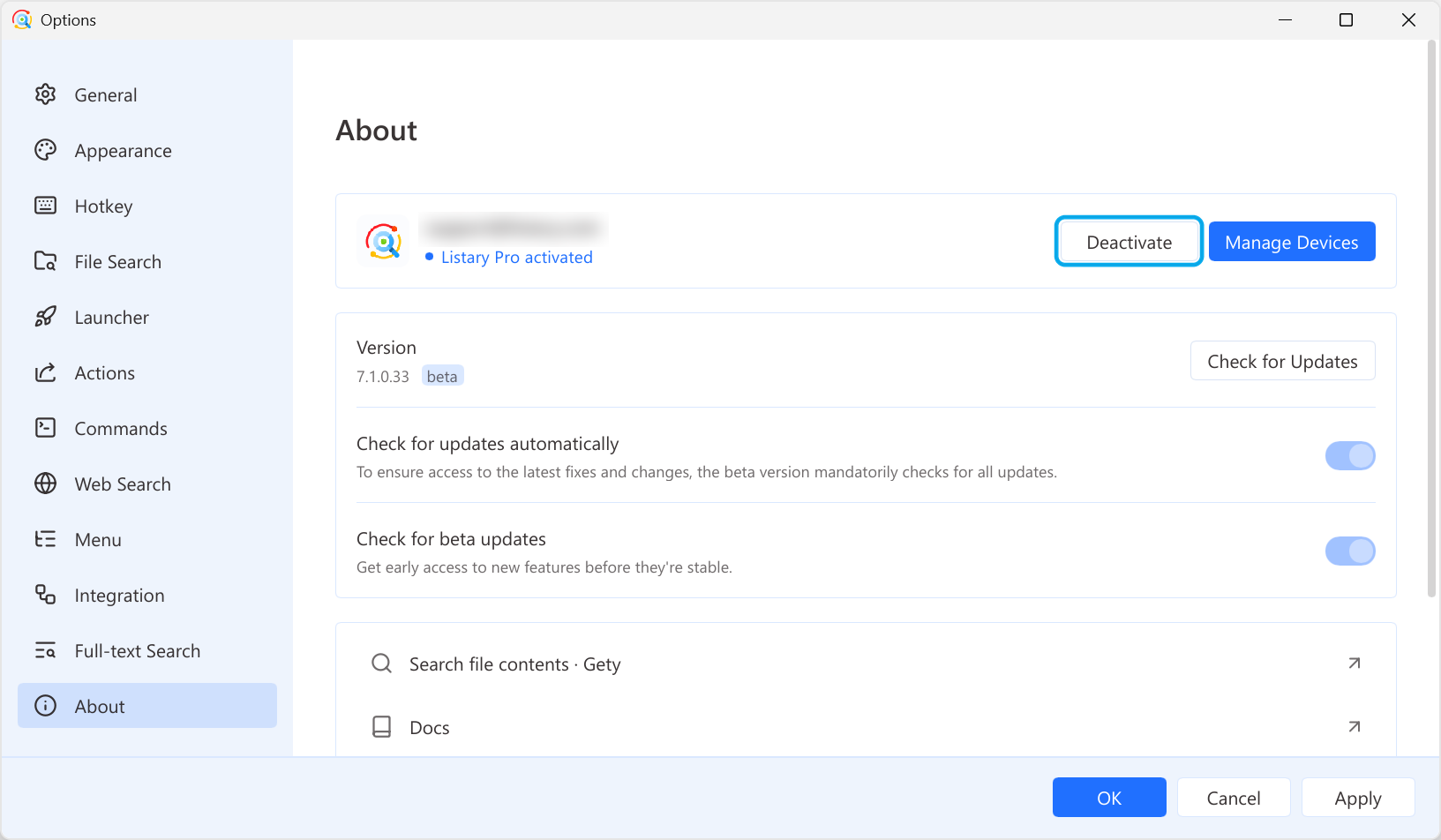Open the General settings section
The height and width of the screenshot is (840, 1441).
tap(147, 94)
